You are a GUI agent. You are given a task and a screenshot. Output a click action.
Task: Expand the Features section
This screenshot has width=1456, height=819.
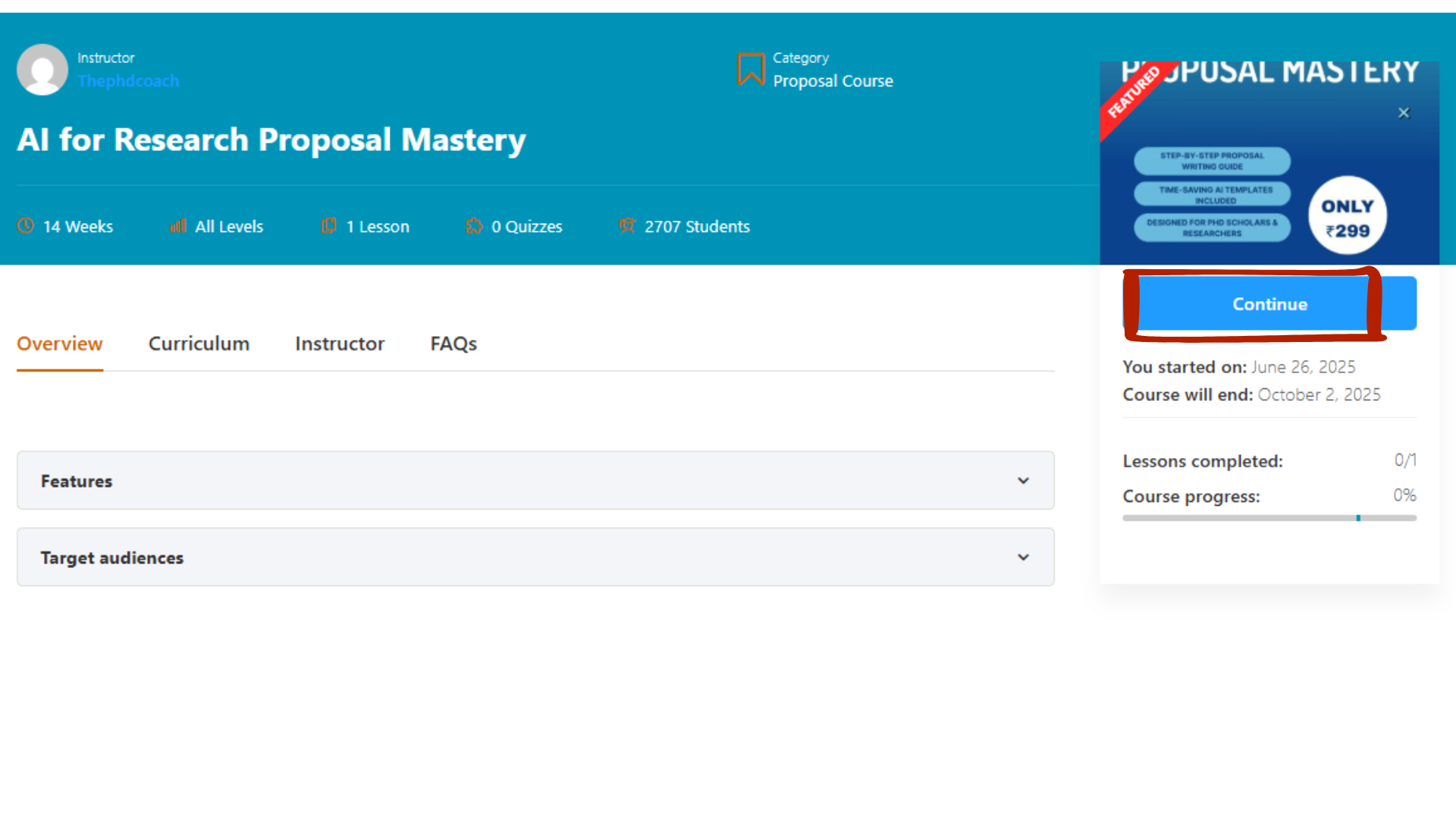[535, 481]
